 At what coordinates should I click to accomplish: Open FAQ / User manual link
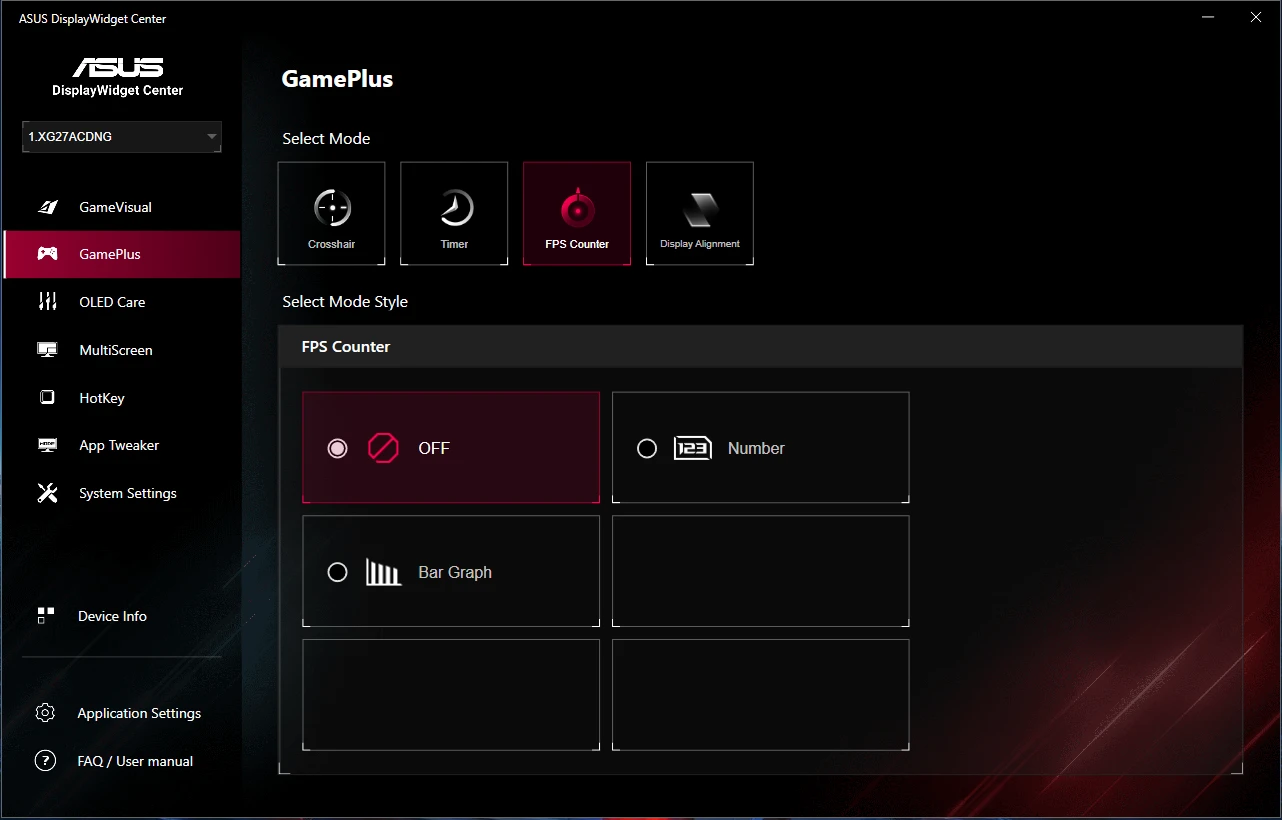pos(135,761)
